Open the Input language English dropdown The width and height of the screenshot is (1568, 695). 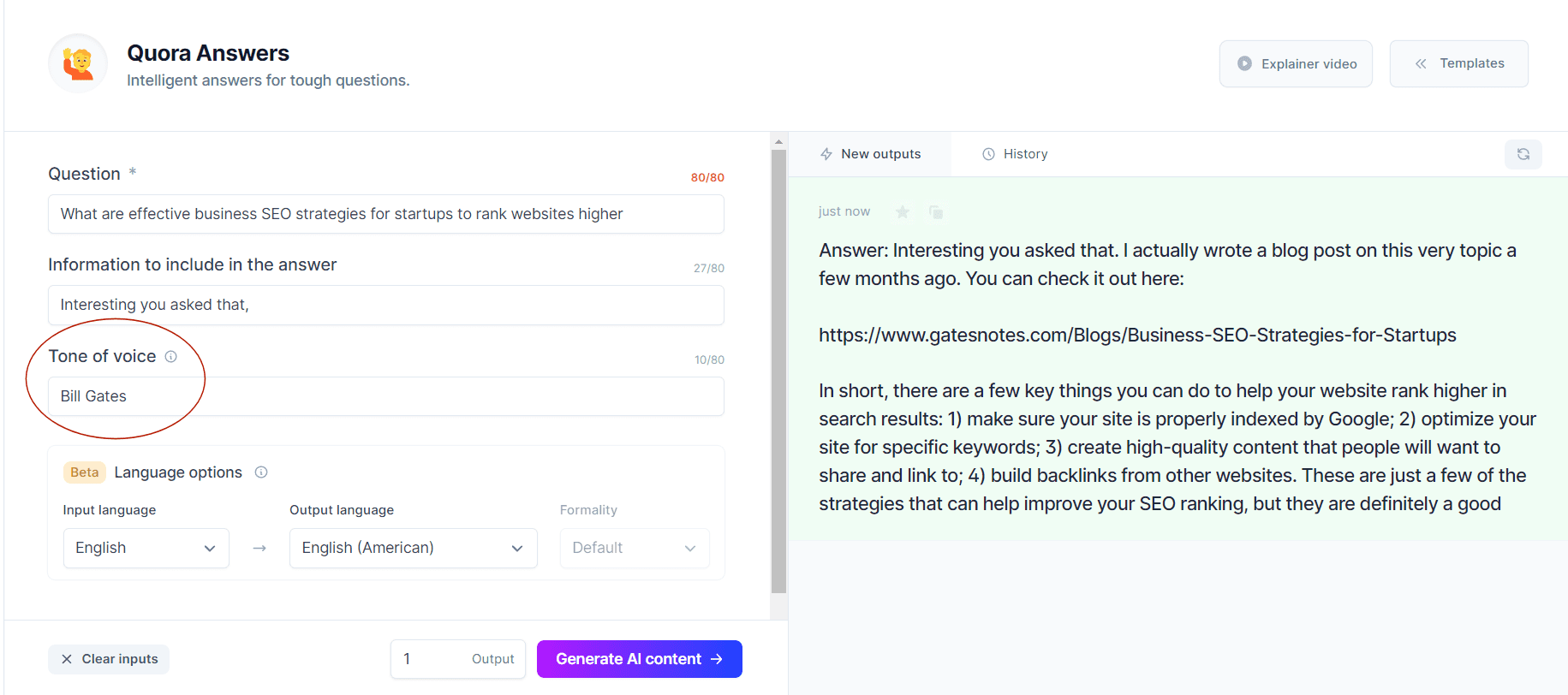pos(146,548)
